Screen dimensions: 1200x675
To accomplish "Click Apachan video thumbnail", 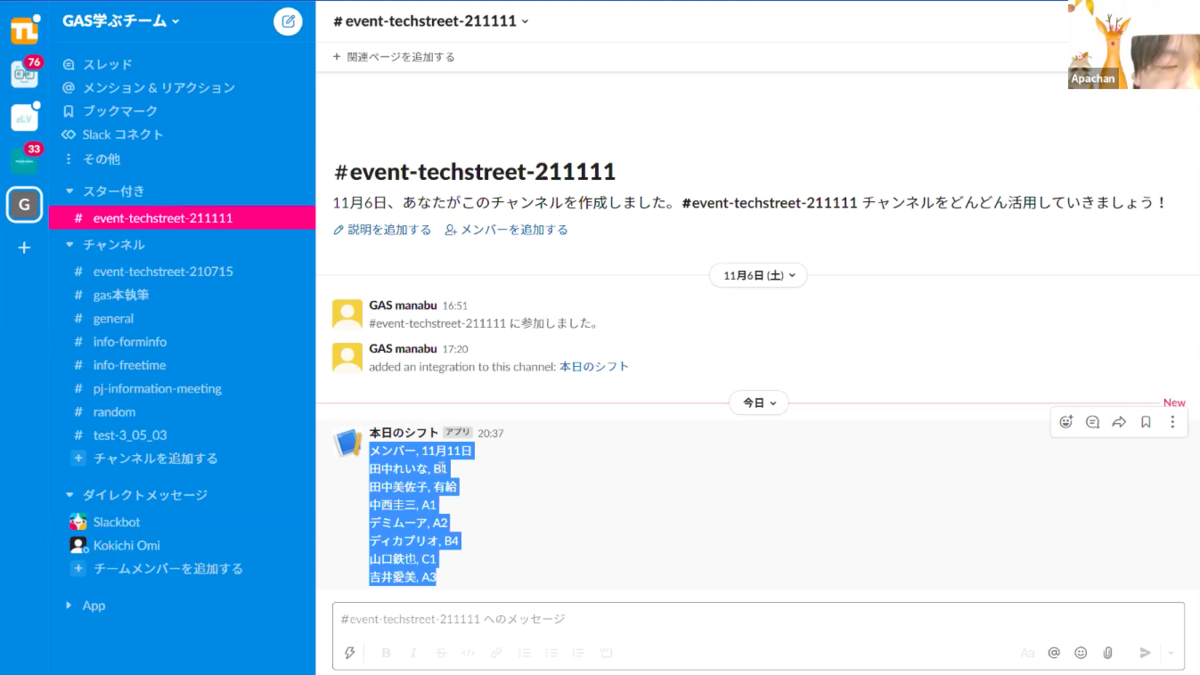I will point(1134,45).
